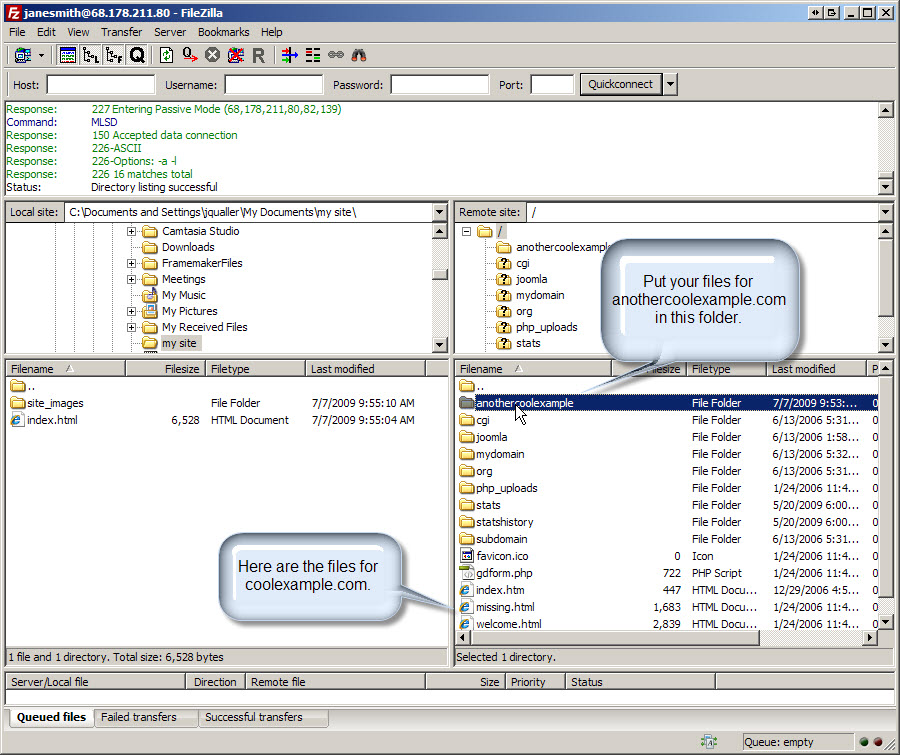Image resolution: width=900 pixels, height=755 pixels.
Task: Open the Transfer menu
Action: point(121,32)
